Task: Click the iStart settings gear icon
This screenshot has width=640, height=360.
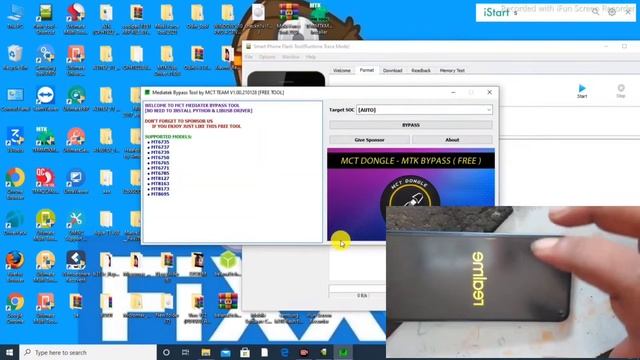Action: point(611,12)
